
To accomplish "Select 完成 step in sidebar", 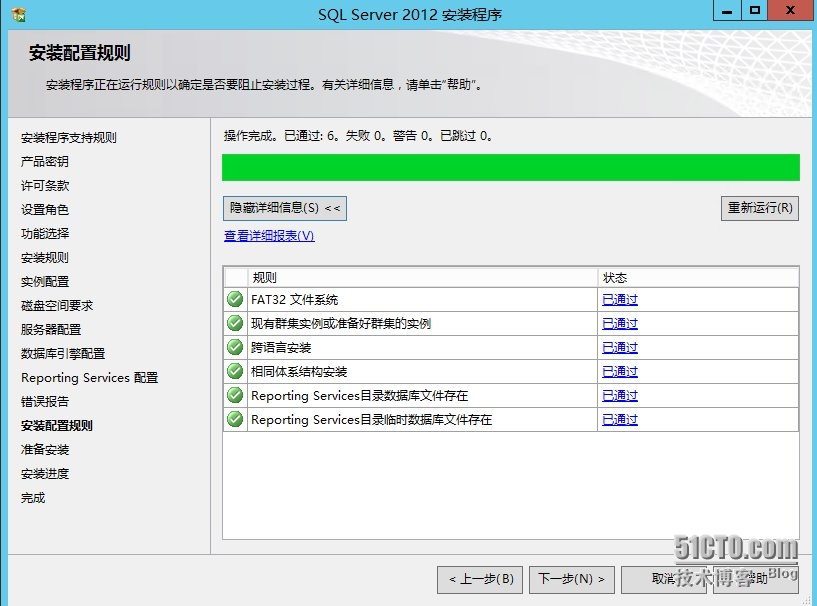I will click(x=33, y=497).
